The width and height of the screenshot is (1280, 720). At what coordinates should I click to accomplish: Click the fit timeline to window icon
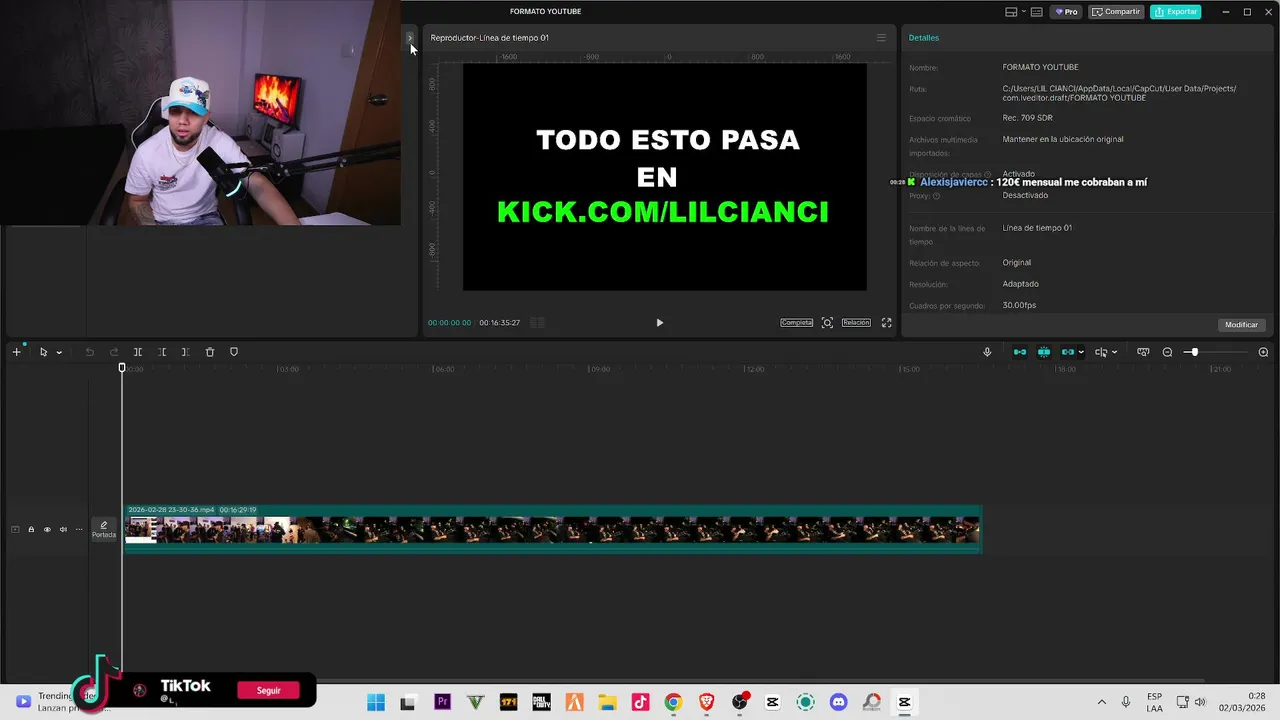(x=1143, y=352)
